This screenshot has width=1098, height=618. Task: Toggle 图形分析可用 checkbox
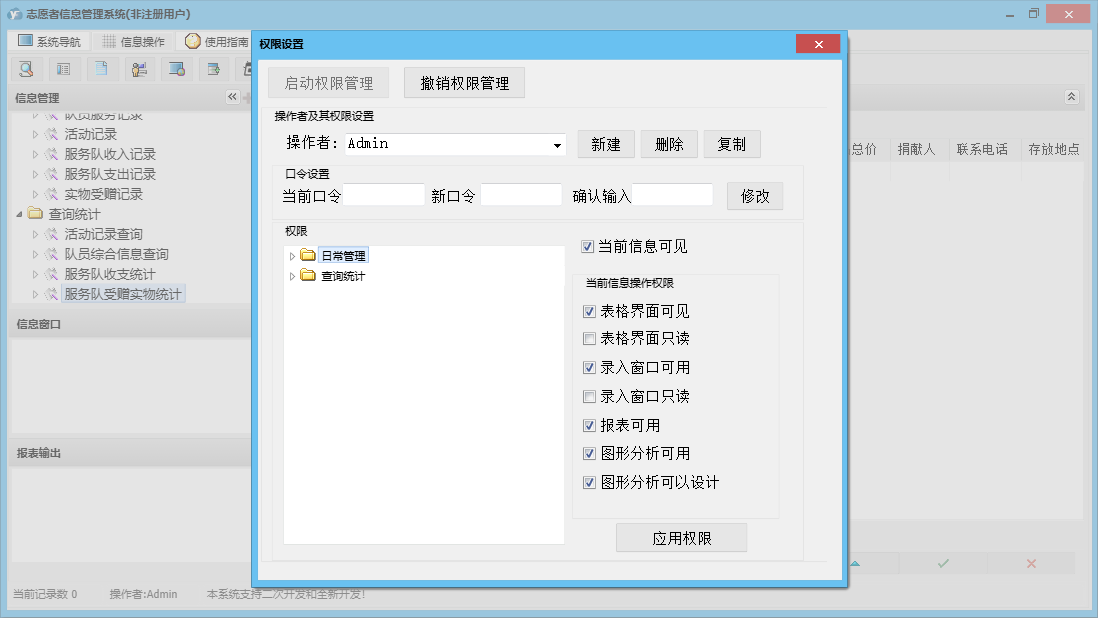pyautogui.click(x=590, y=454)
